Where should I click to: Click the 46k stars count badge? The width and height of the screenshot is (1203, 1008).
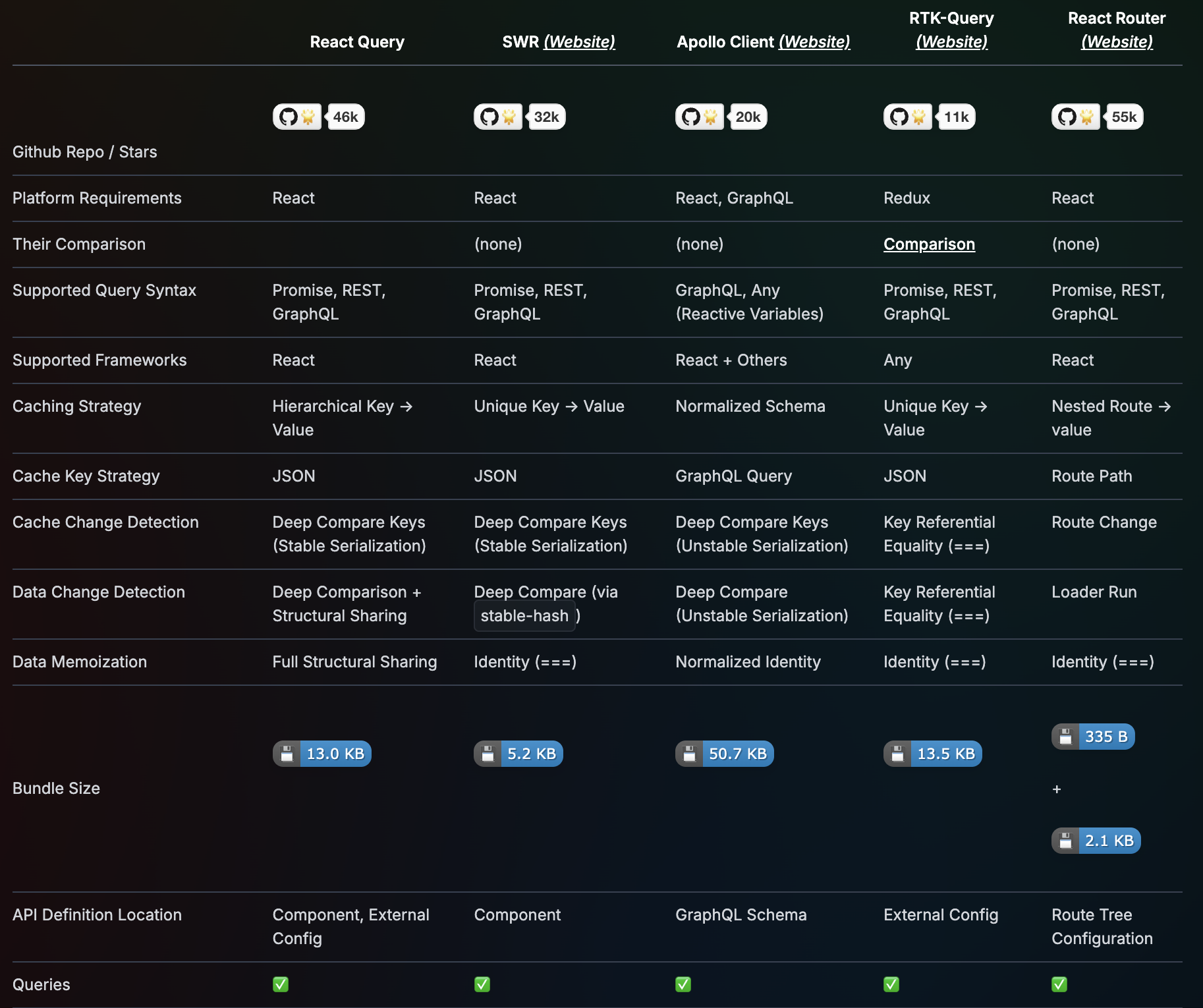[x=345, y=117]
